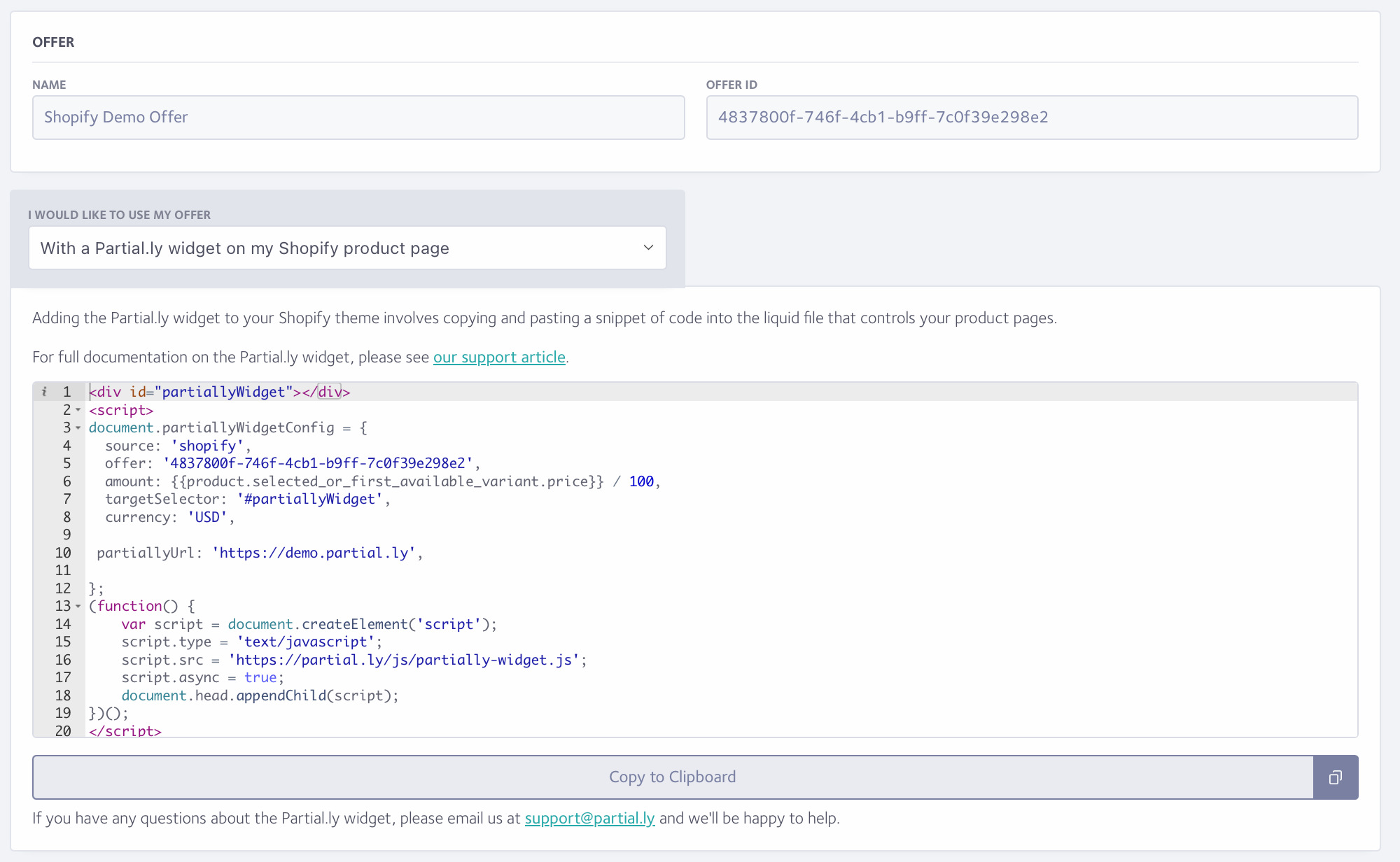This screenshot has height=862, width=1400.
Task: Email support@partial.ly via the link
Action: (x=589, y=817)
